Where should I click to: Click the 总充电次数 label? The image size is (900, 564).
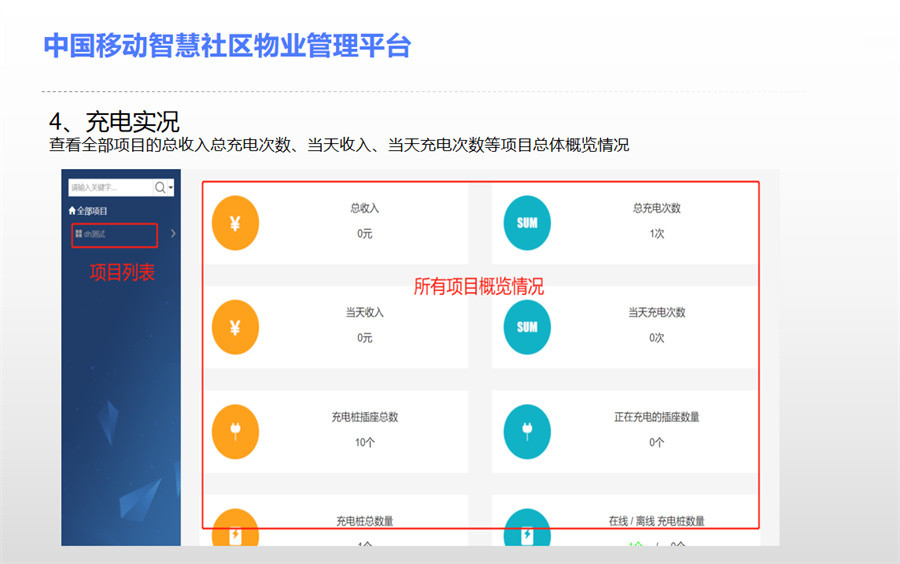coord(657,208)
